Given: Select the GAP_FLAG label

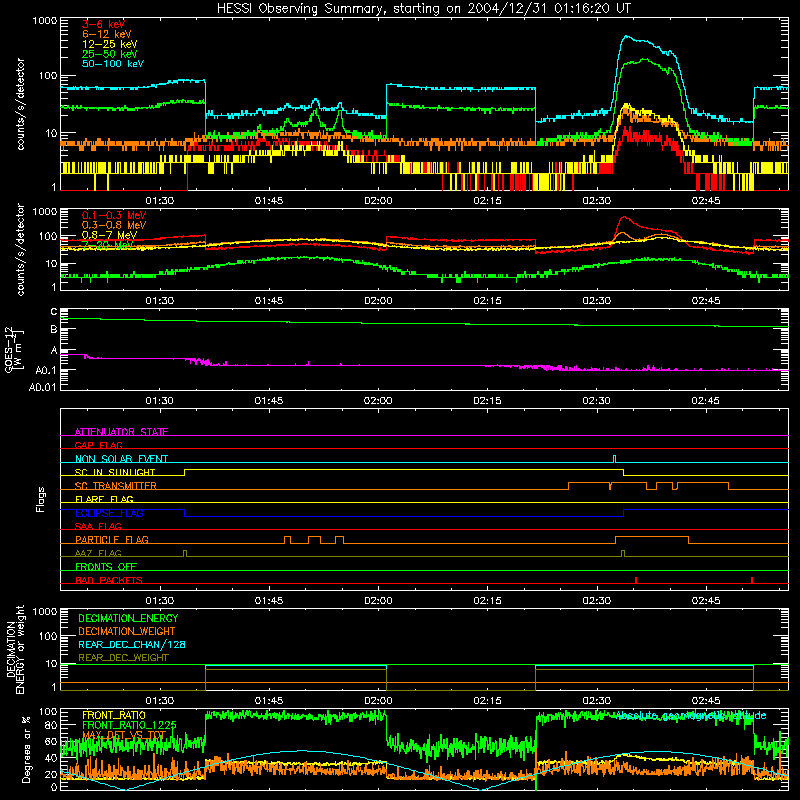Looking at the screenshot, I should click(98, 445).
